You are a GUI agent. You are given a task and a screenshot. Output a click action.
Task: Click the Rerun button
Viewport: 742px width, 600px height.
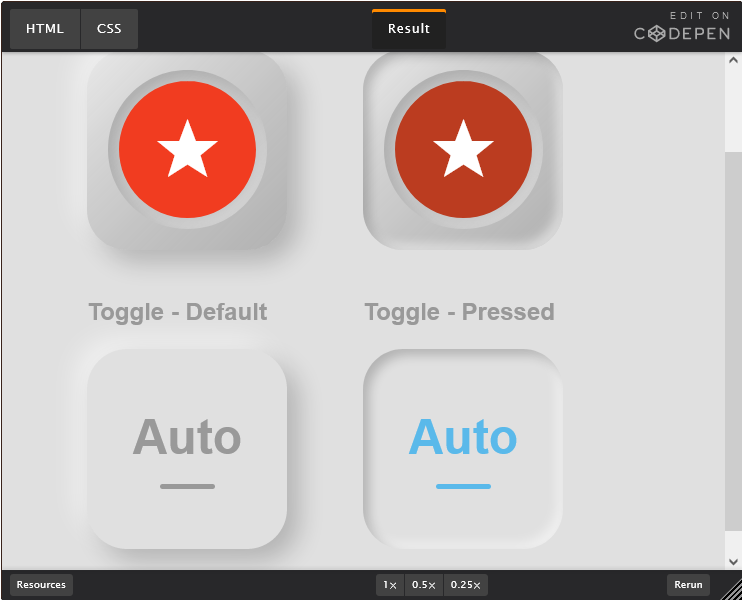[x=688, y=584]
